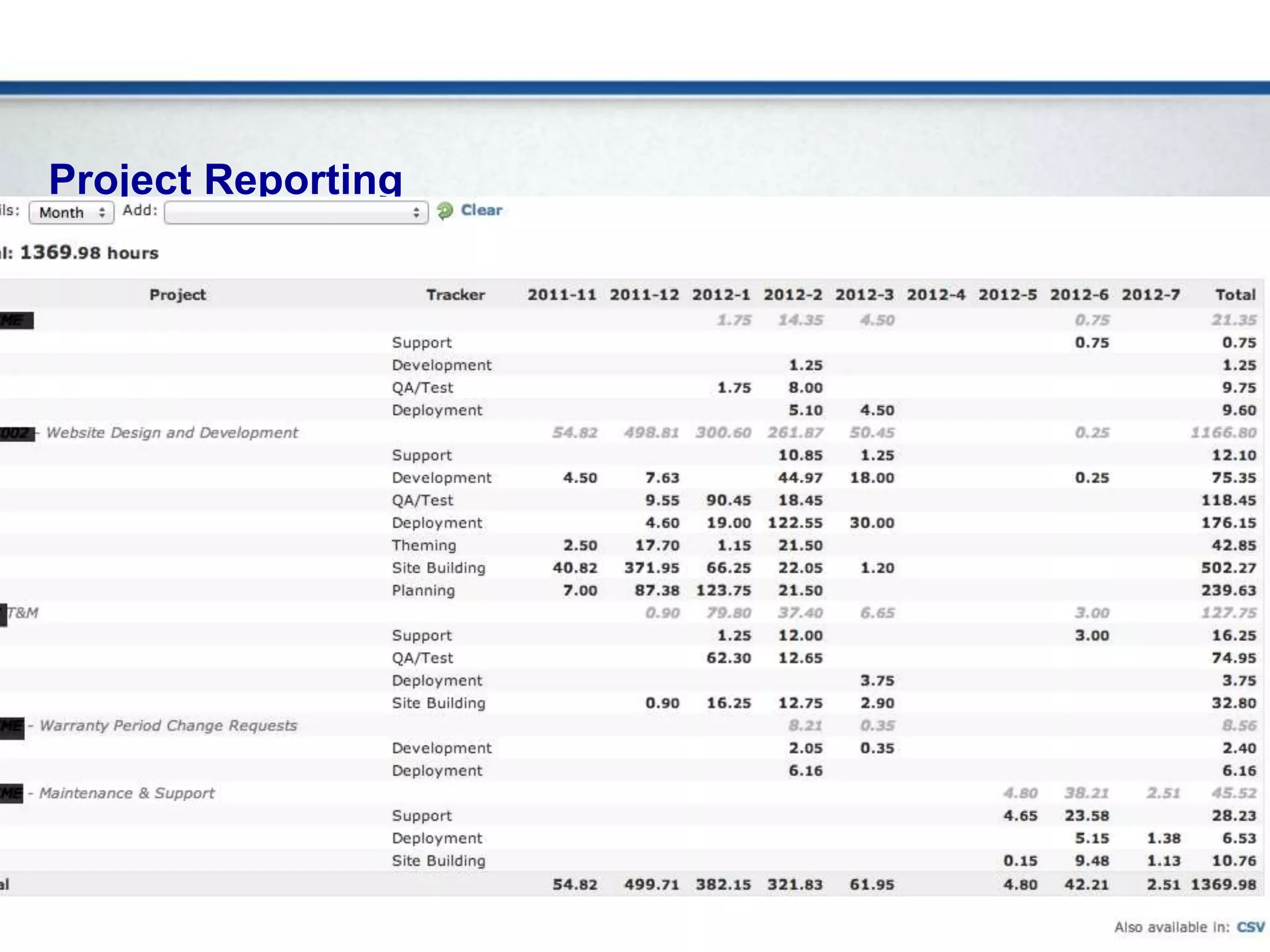Image resolution: width=1270 pixels, height=952 pixels.
Task: Click the Tracker column header
Action: tap(455, 294)
